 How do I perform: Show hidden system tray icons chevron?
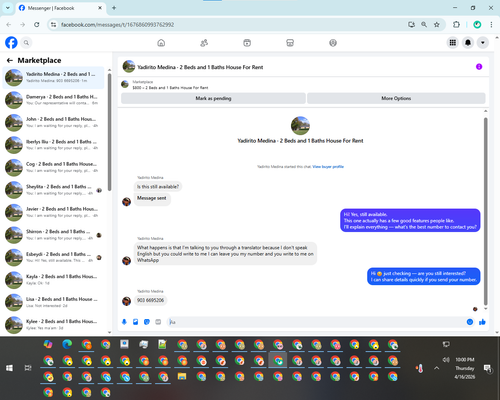pyautogui.click(x=437, y=368)
